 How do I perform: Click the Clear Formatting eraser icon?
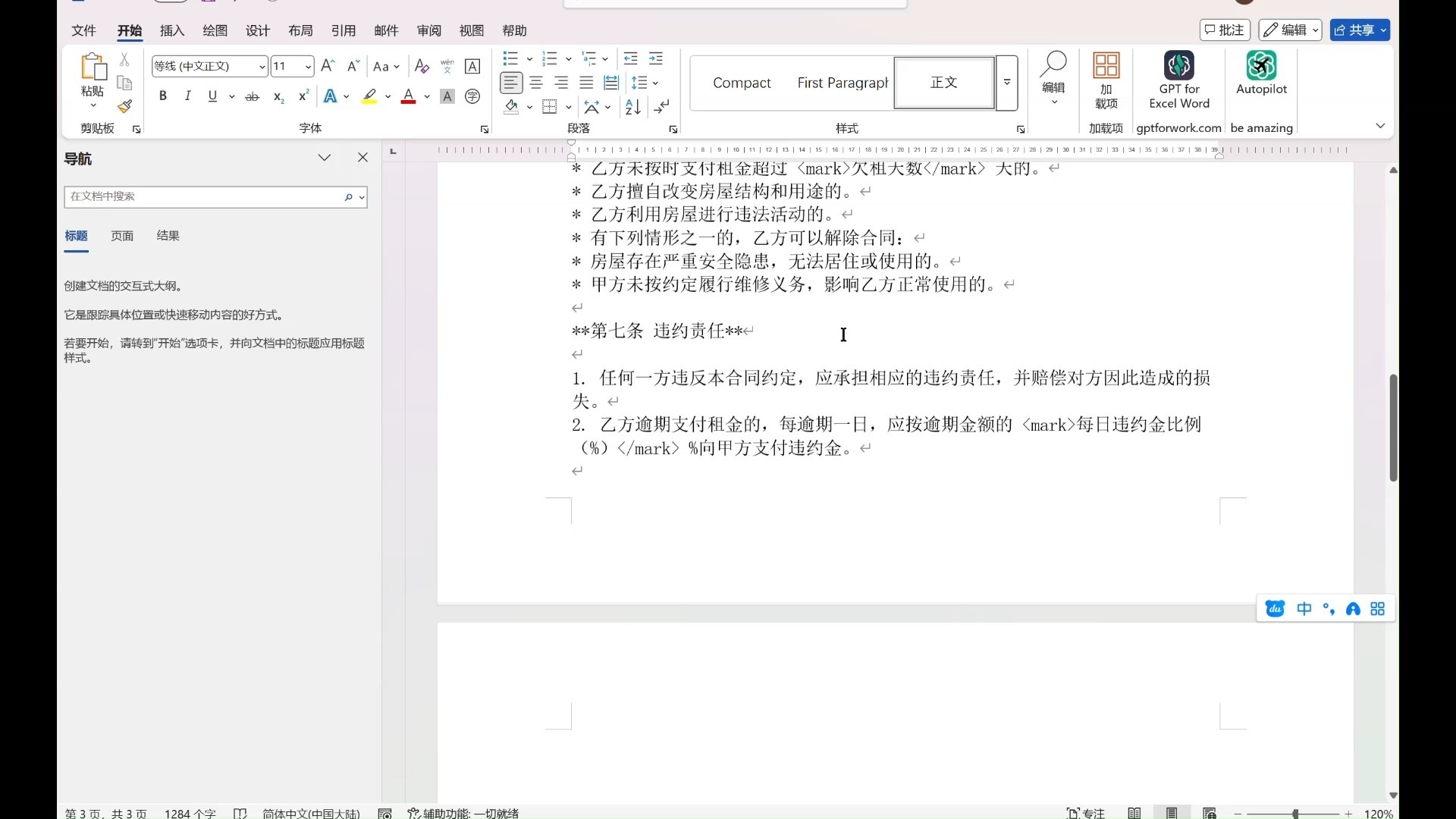(422, 67)
